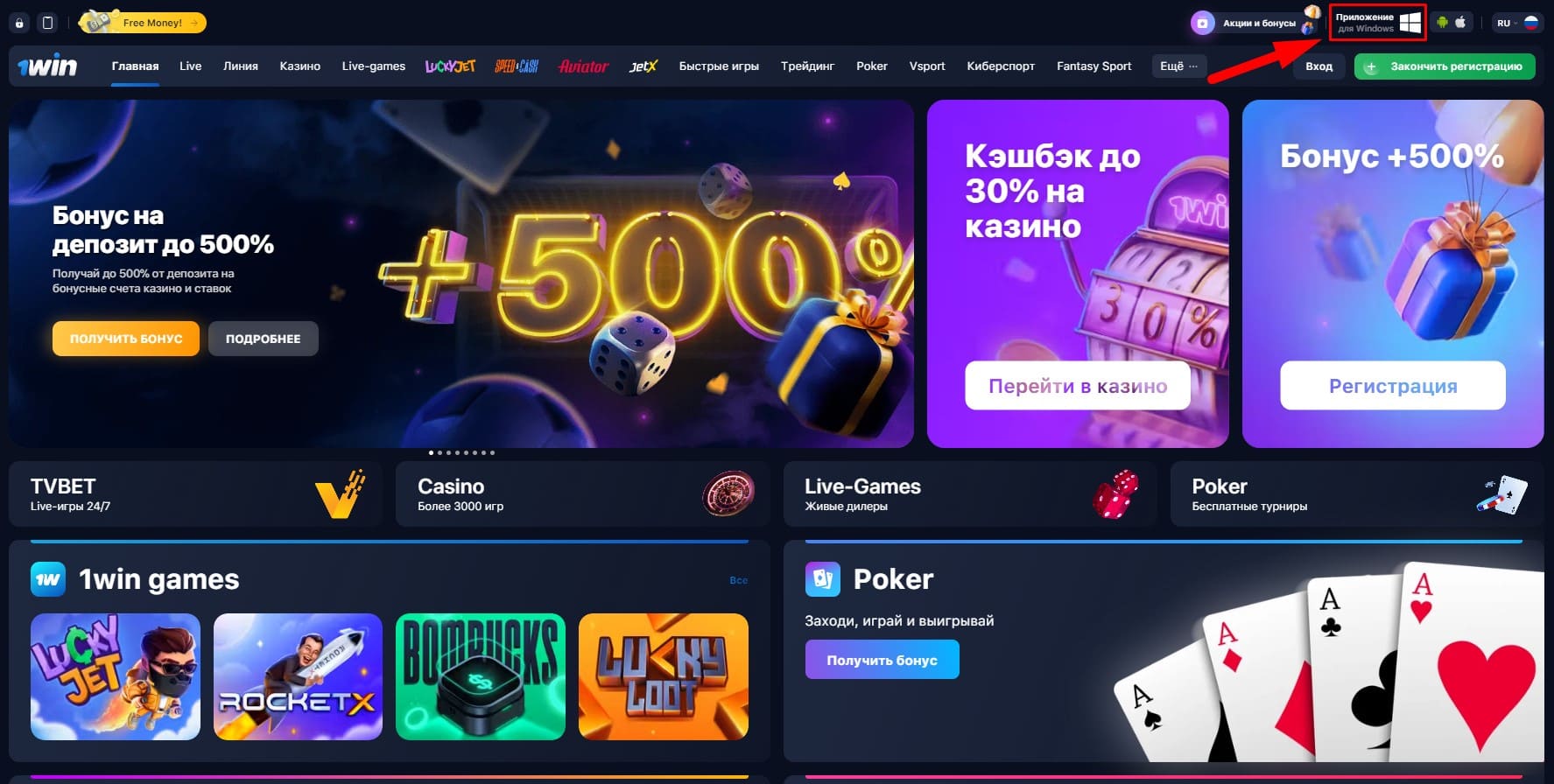
Task: Click the Android app icon
Action: (1443, 23)
